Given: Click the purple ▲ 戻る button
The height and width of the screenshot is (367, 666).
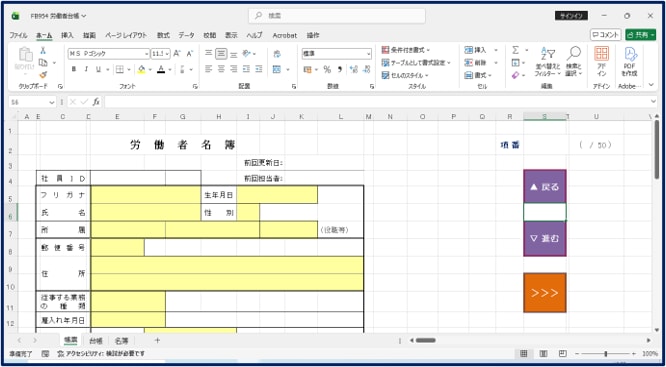Looking at the screenshot, I should pyautogui.click(x=545, y=186).
